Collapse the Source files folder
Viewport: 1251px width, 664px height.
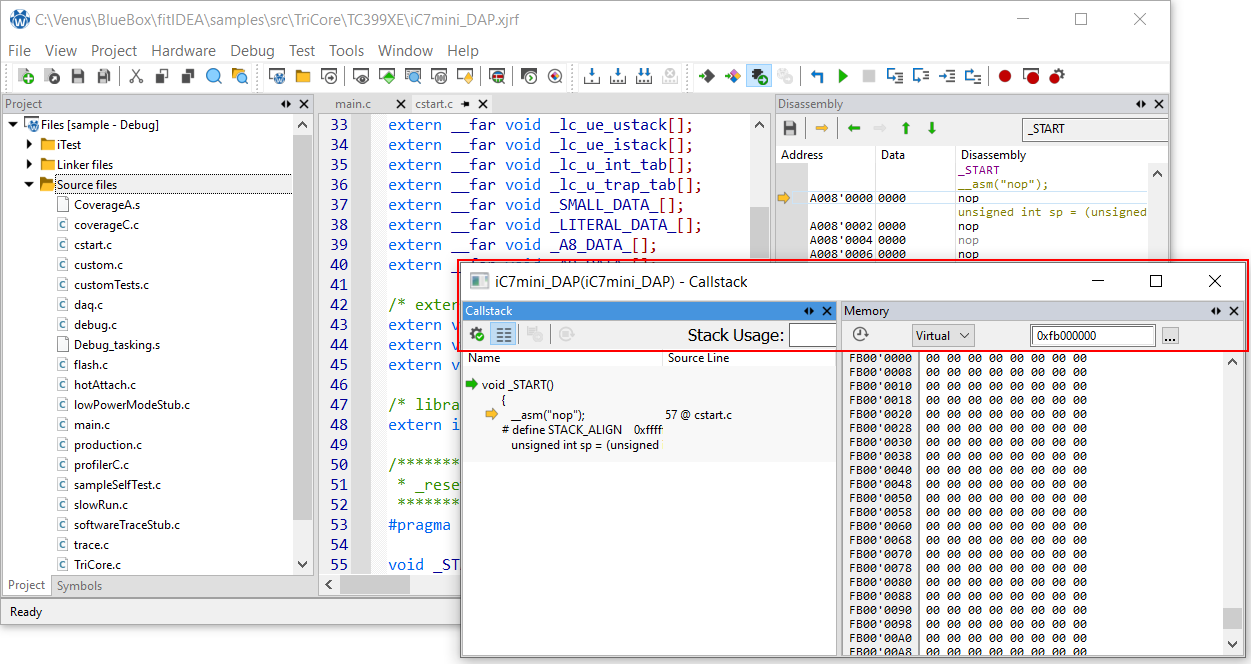pos(30,185)
